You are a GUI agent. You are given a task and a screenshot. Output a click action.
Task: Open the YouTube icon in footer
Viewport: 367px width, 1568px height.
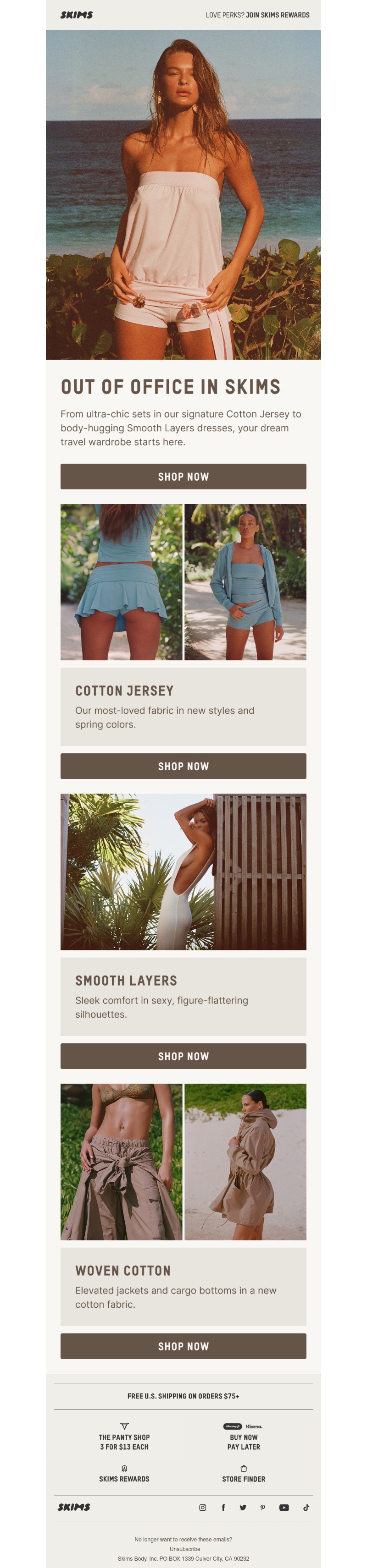[284, 1507]
